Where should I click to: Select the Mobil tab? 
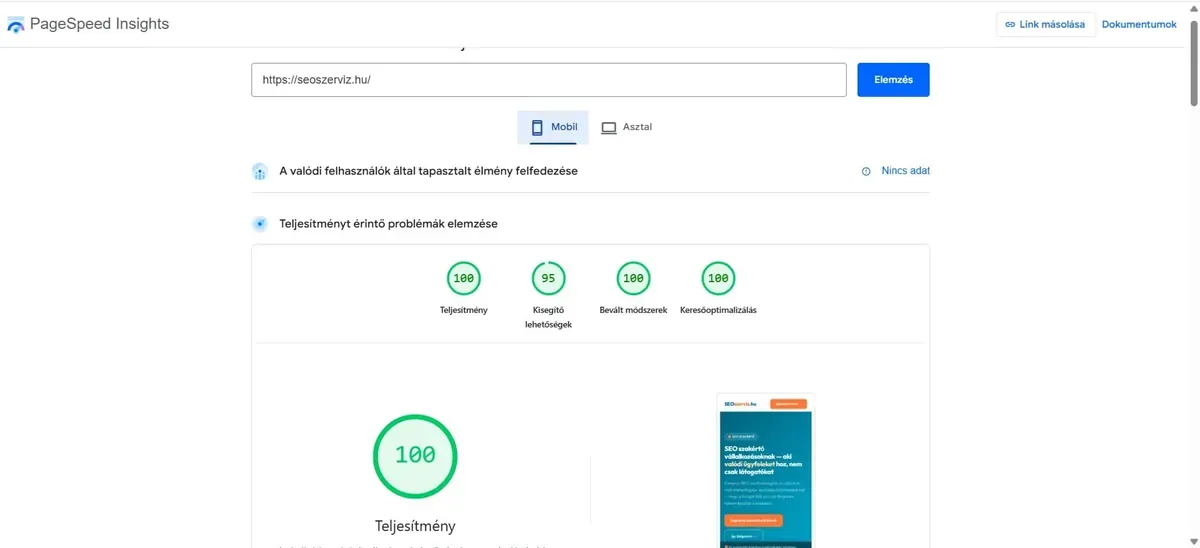point(553,128)
